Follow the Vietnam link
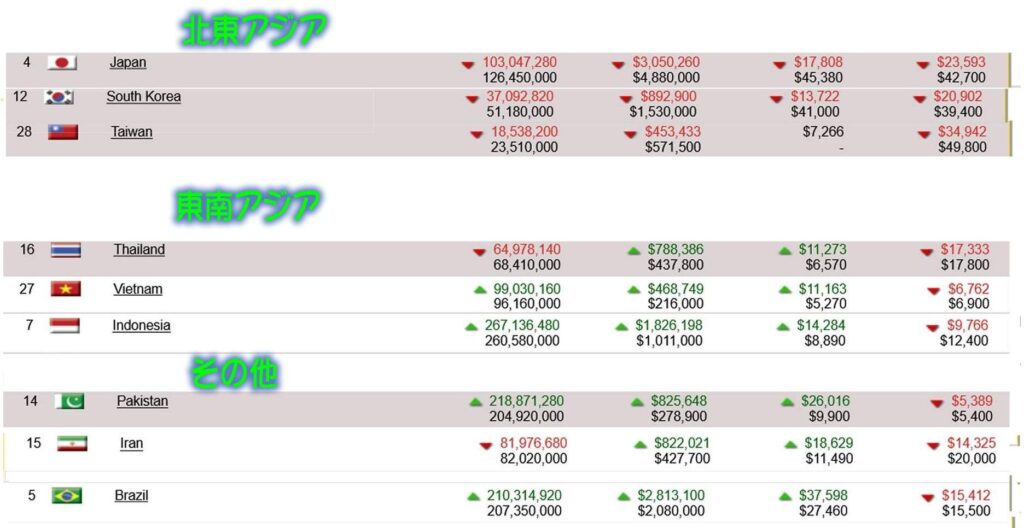Image resolution: width=1024 pixels, height=528 pixels. 137,289
